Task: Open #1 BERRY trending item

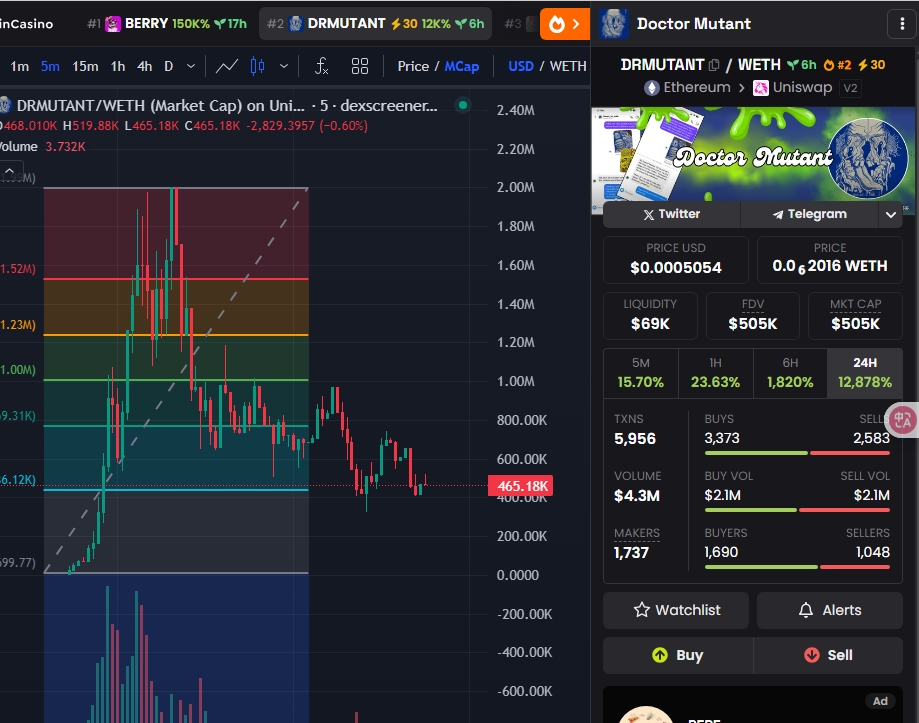Action: pyautogui.click(x=166, y=24)
